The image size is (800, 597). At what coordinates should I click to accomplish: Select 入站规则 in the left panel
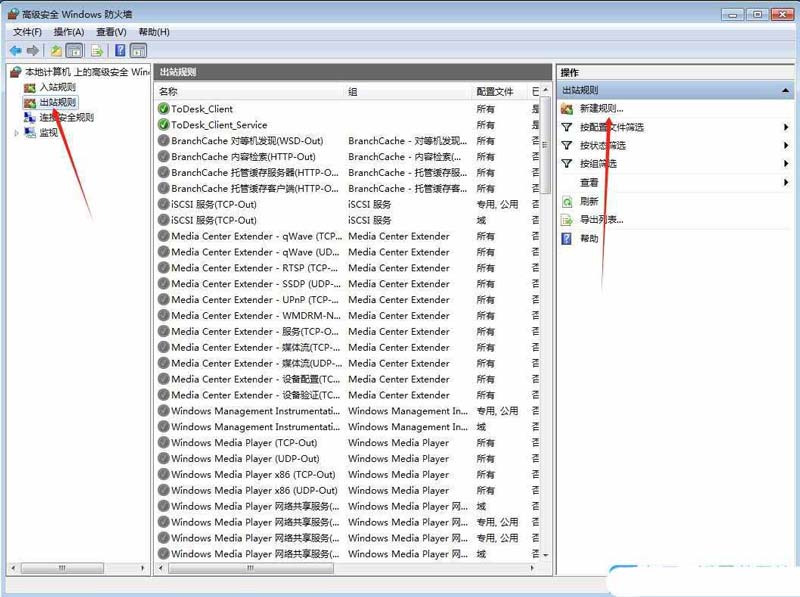pyautogui.click(x=52, y=86)
